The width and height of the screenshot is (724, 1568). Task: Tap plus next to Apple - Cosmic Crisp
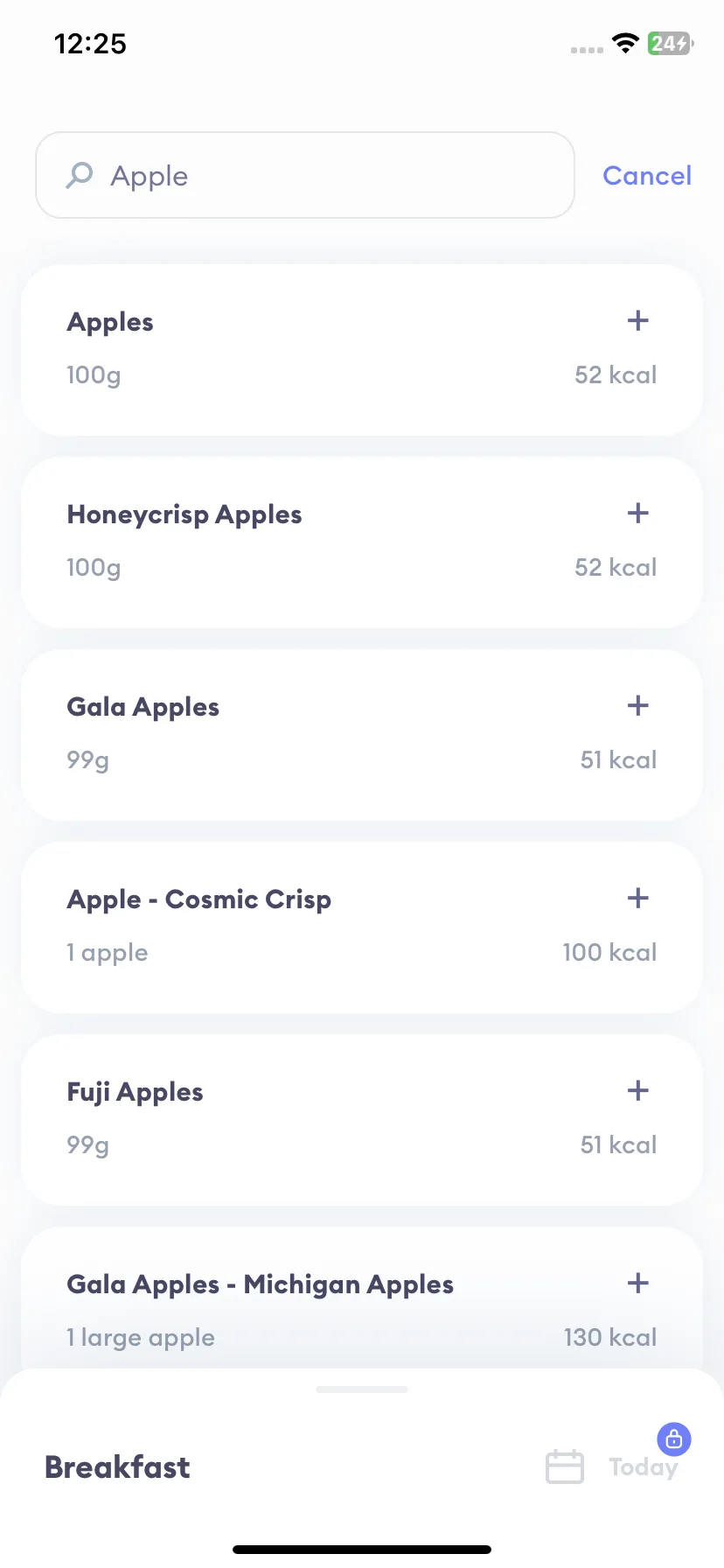pos(637,898)
